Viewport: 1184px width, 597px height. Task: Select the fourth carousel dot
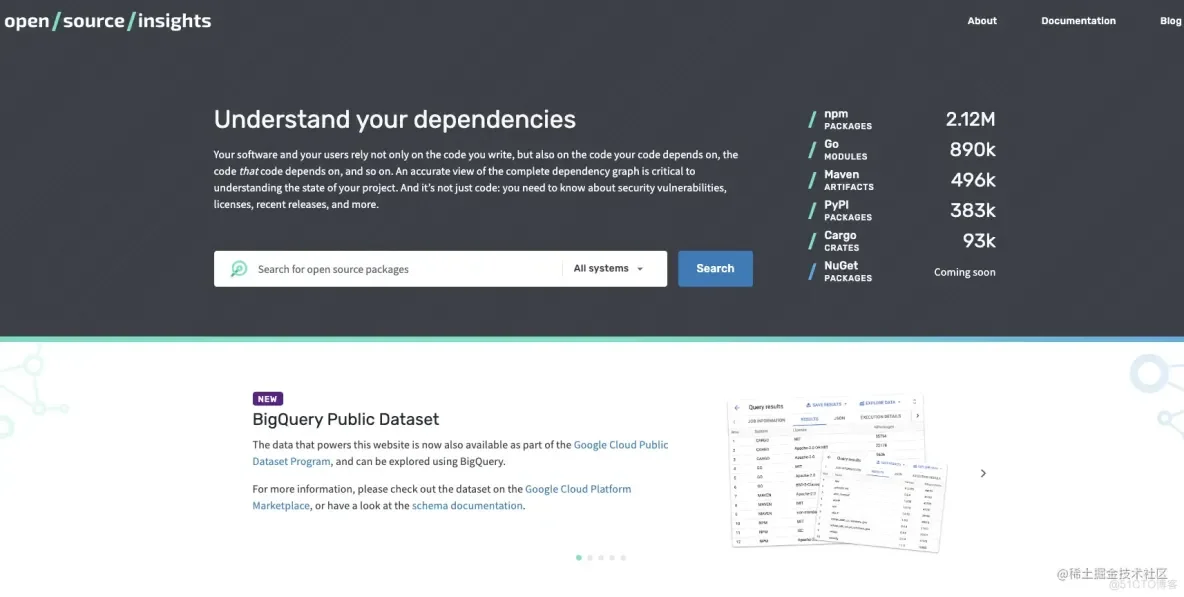tap(612, 558)
